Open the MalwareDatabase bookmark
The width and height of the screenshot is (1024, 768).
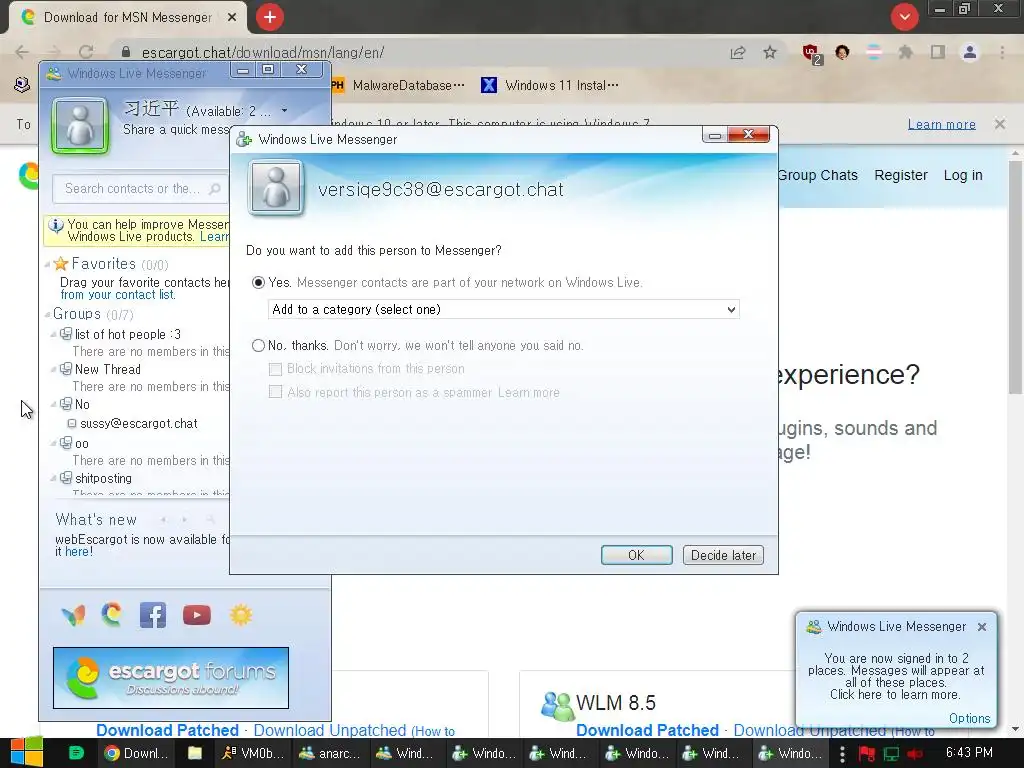point(398,86)
